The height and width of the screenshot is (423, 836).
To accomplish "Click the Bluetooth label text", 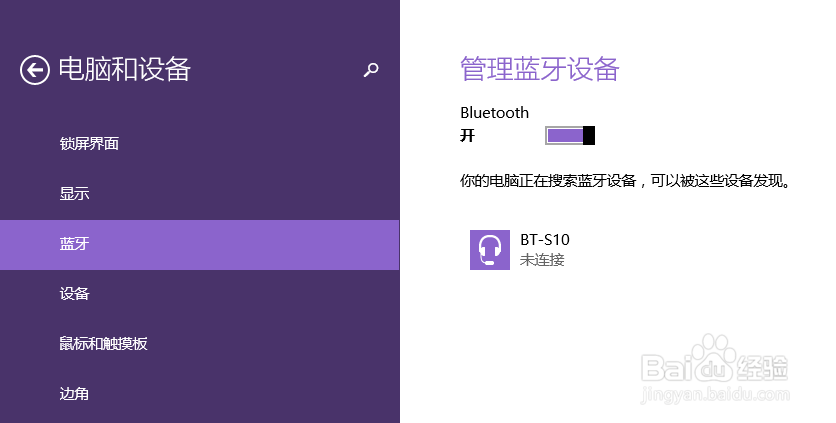I will [494, 113].
